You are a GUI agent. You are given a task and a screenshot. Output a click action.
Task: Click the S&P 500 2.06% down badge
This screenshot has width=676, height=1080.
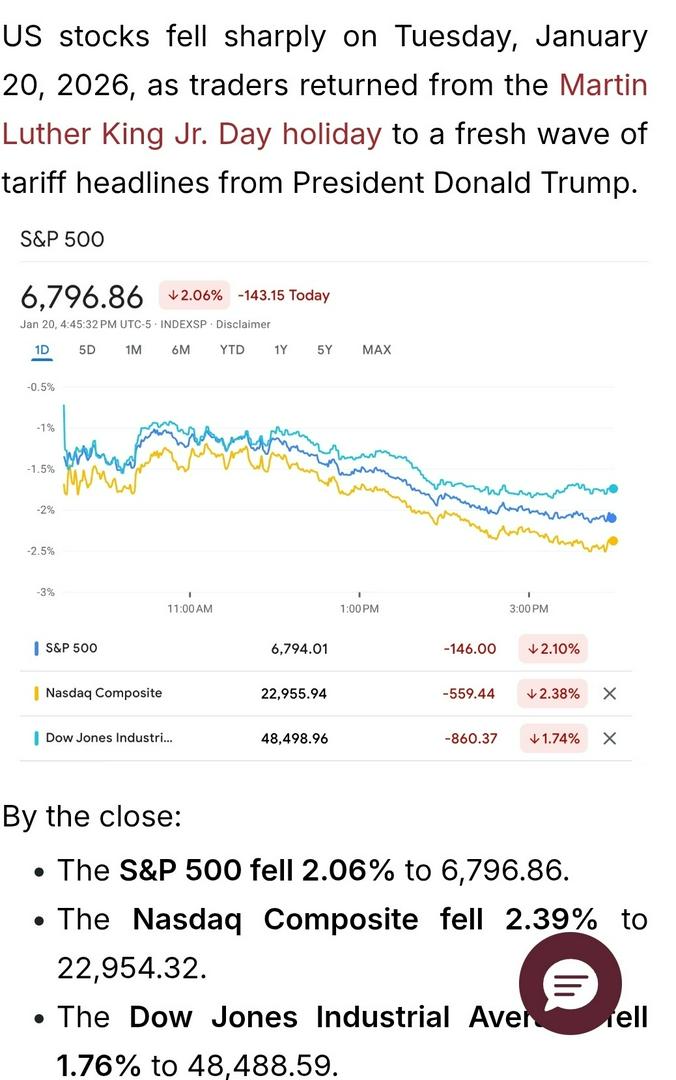tap(194, 296)
